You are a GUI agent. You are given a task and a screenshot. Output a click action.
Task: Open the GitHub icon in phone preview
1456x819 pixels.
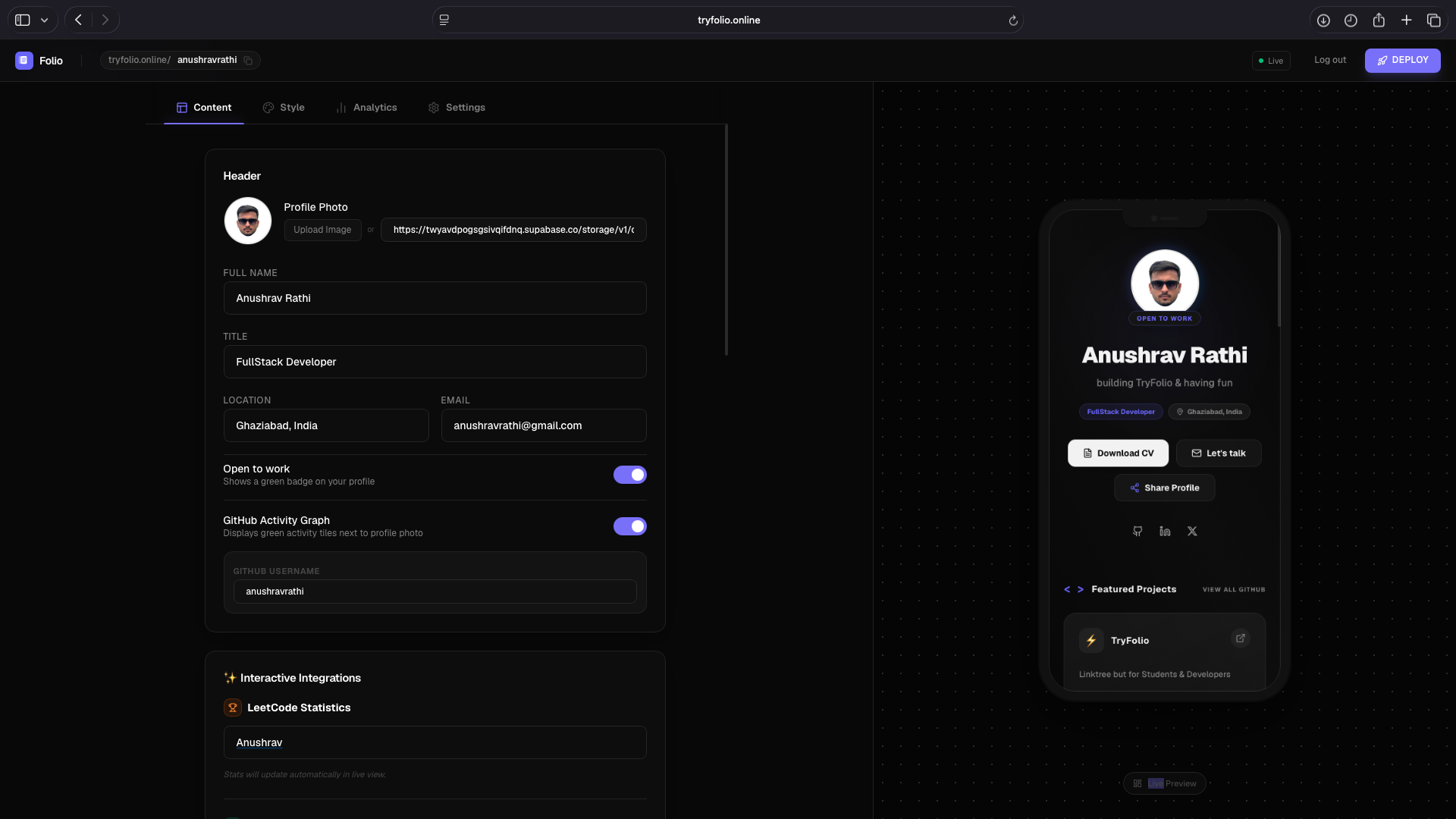click(1137, 532)
